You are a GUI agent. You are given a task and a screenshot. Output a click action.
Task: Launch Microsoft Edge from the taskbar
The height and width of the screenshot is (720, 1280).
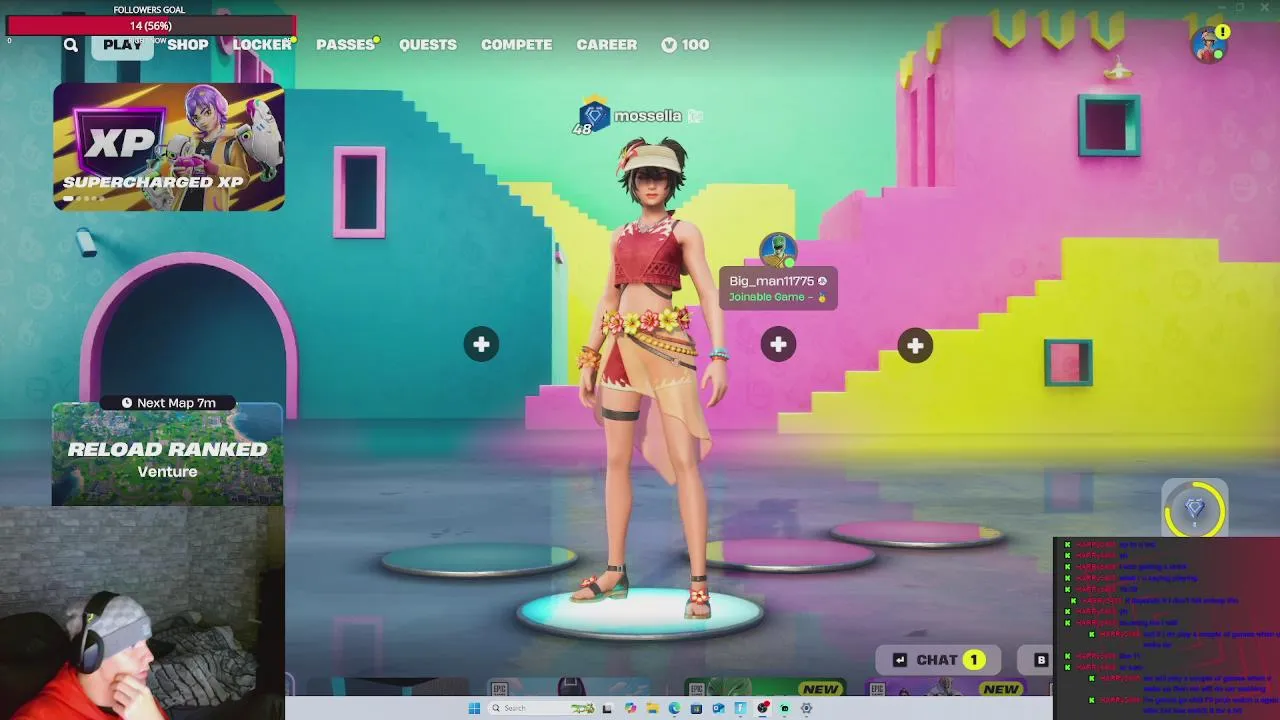(674, 708)
